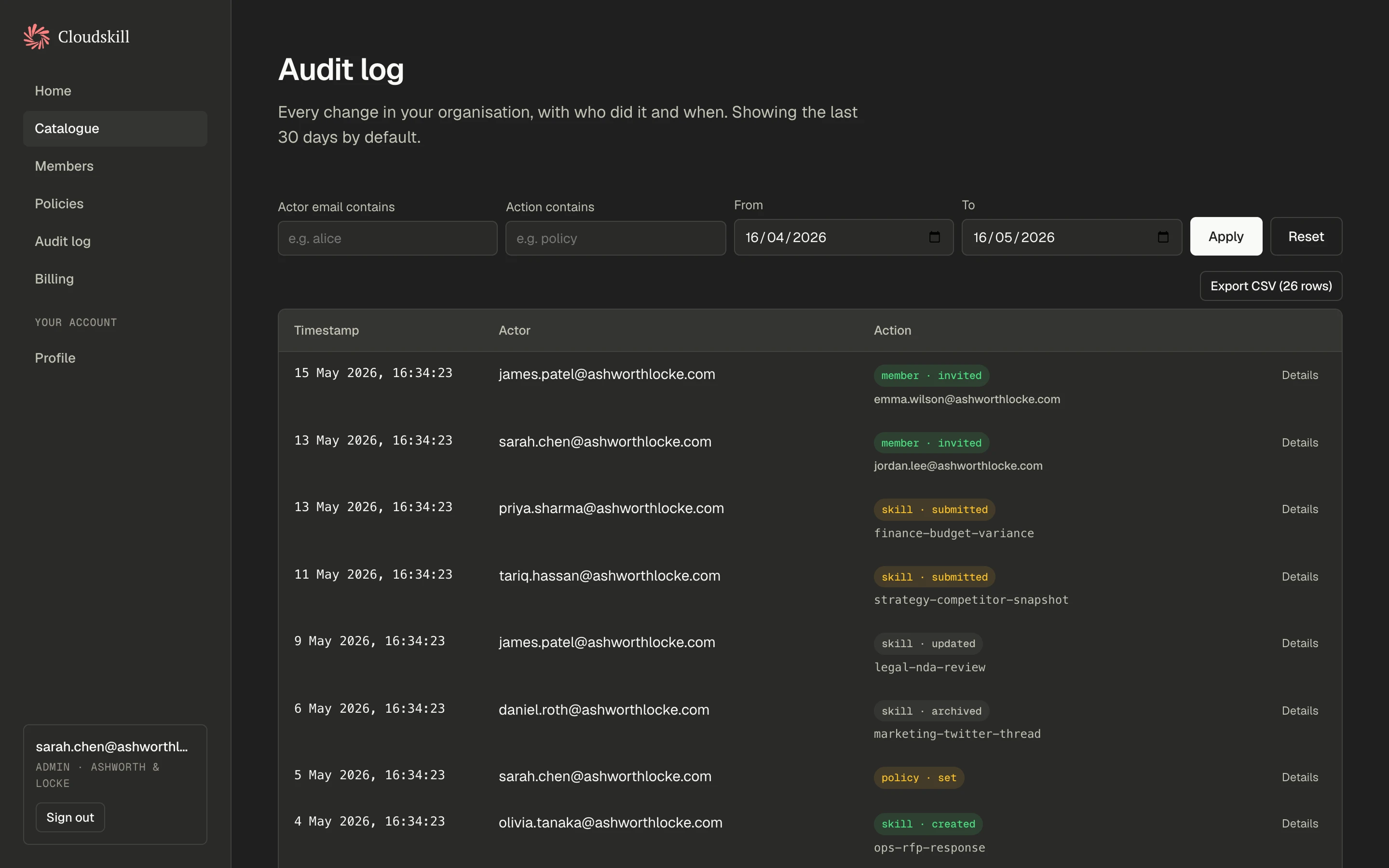This screenshot has height=868, width=1389.
Task: Click the skill created badge
Action: point(928,825)
